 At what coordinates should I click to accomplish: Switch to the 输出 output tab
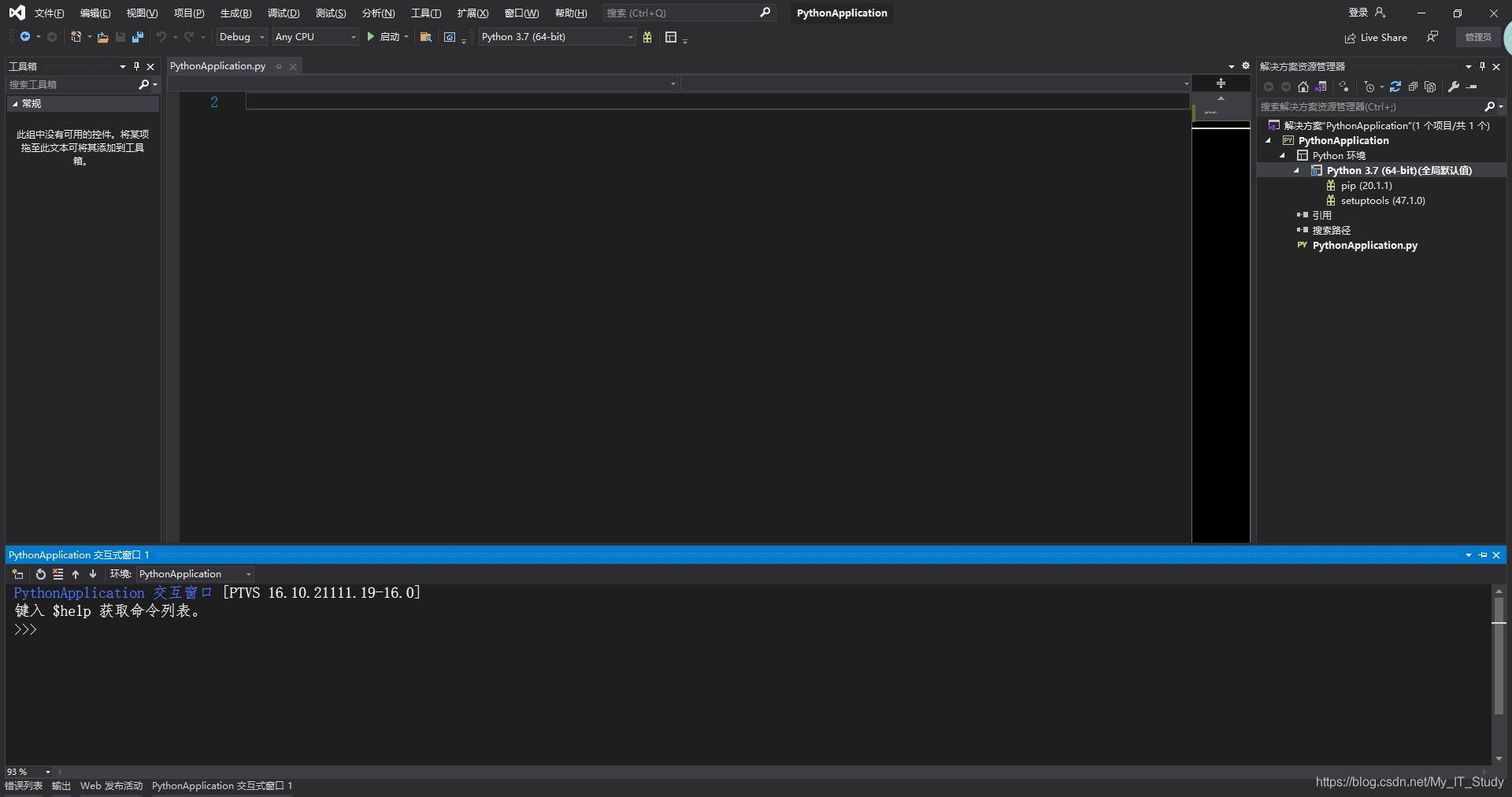61,785
